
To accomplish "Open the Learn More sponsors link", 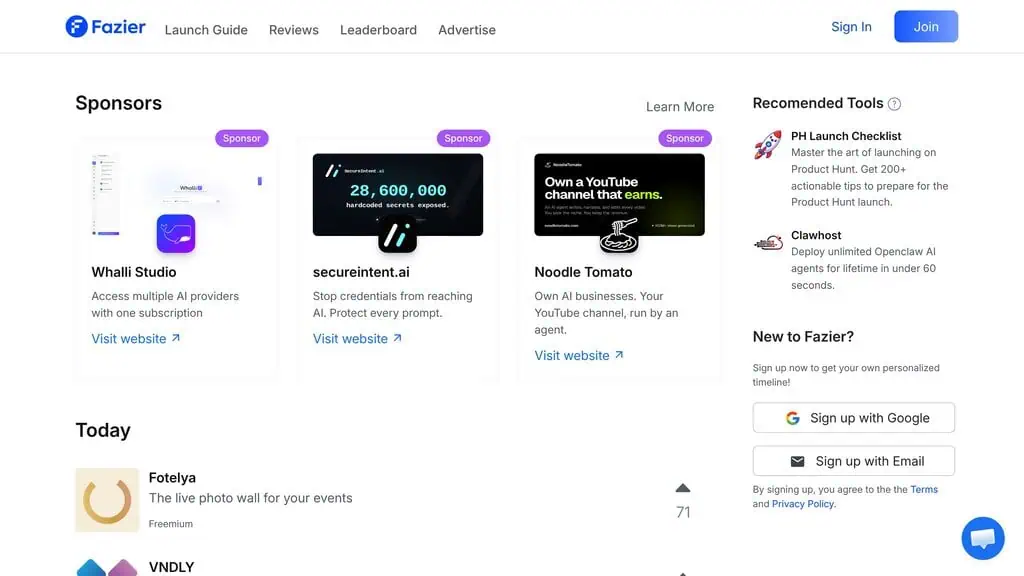I will pos(680,106).
